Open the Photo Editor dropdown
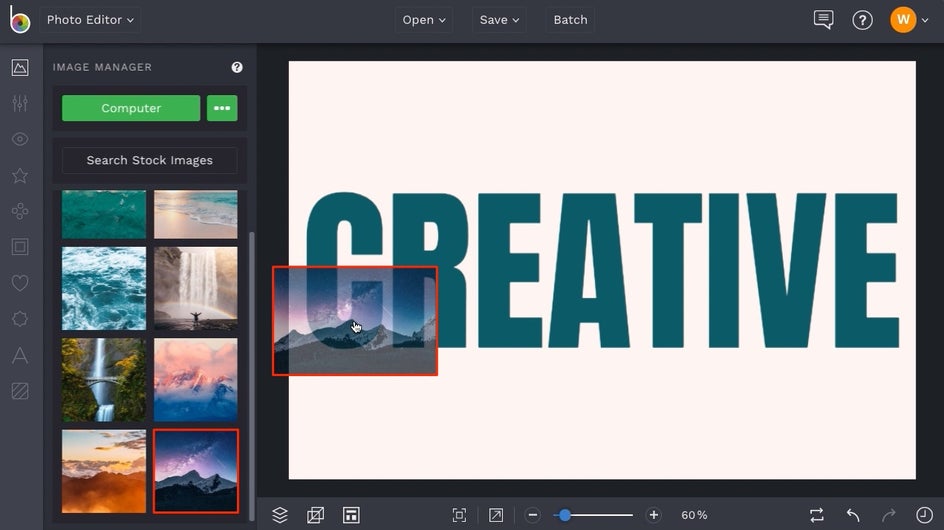 90,20
